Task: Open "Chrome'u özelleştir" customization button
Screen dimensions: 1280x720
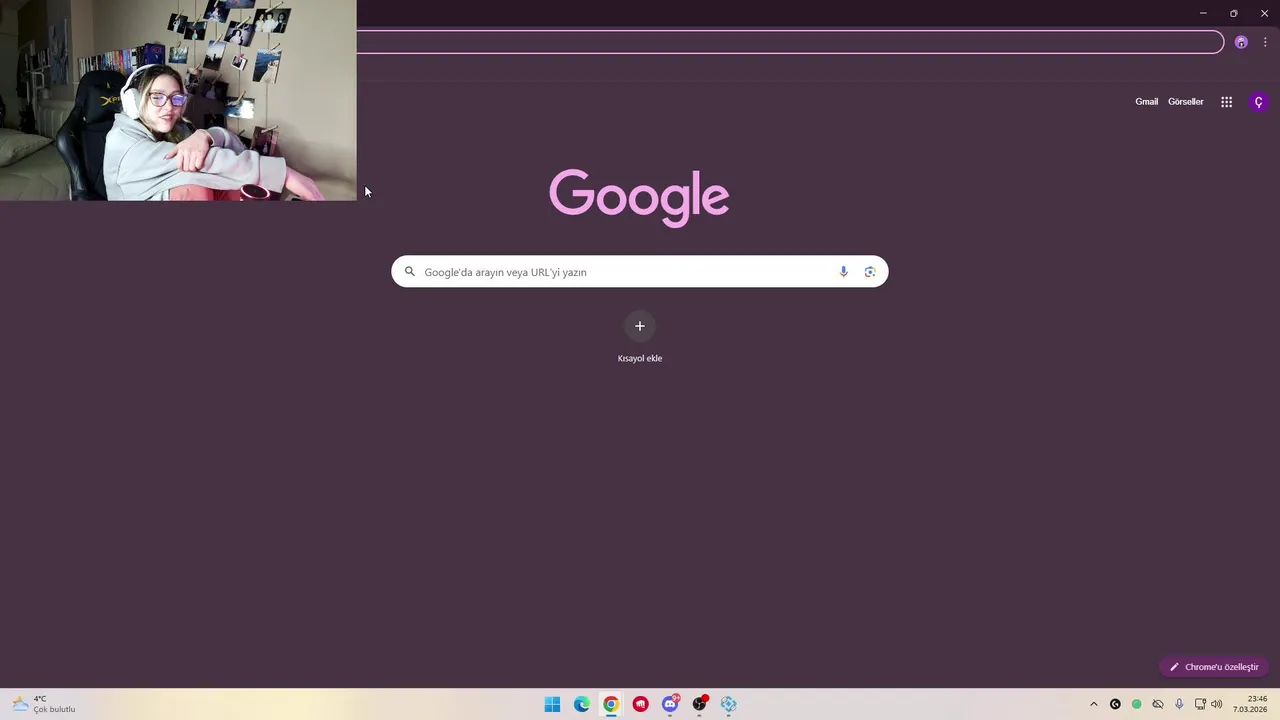Action: coord(1214,667)
